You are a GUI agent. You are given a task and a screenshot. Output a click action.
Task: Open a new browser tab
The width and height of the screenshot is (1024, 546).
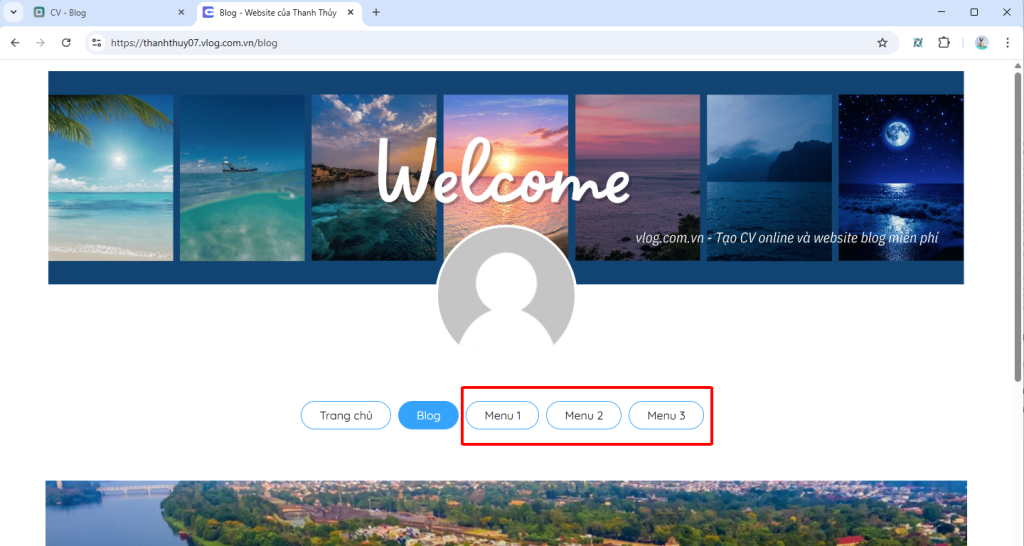(x=376, y=12)
